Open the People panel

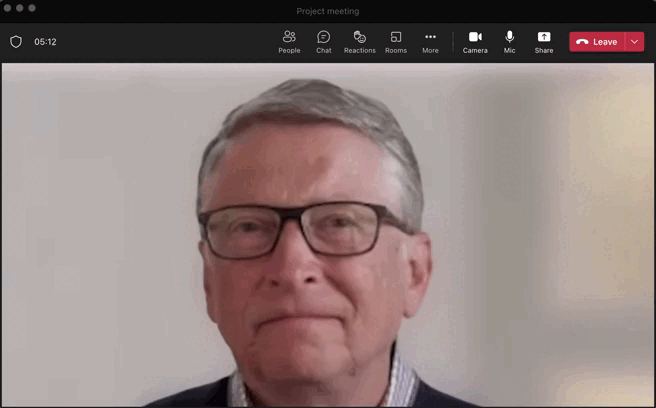click(289, 42)
